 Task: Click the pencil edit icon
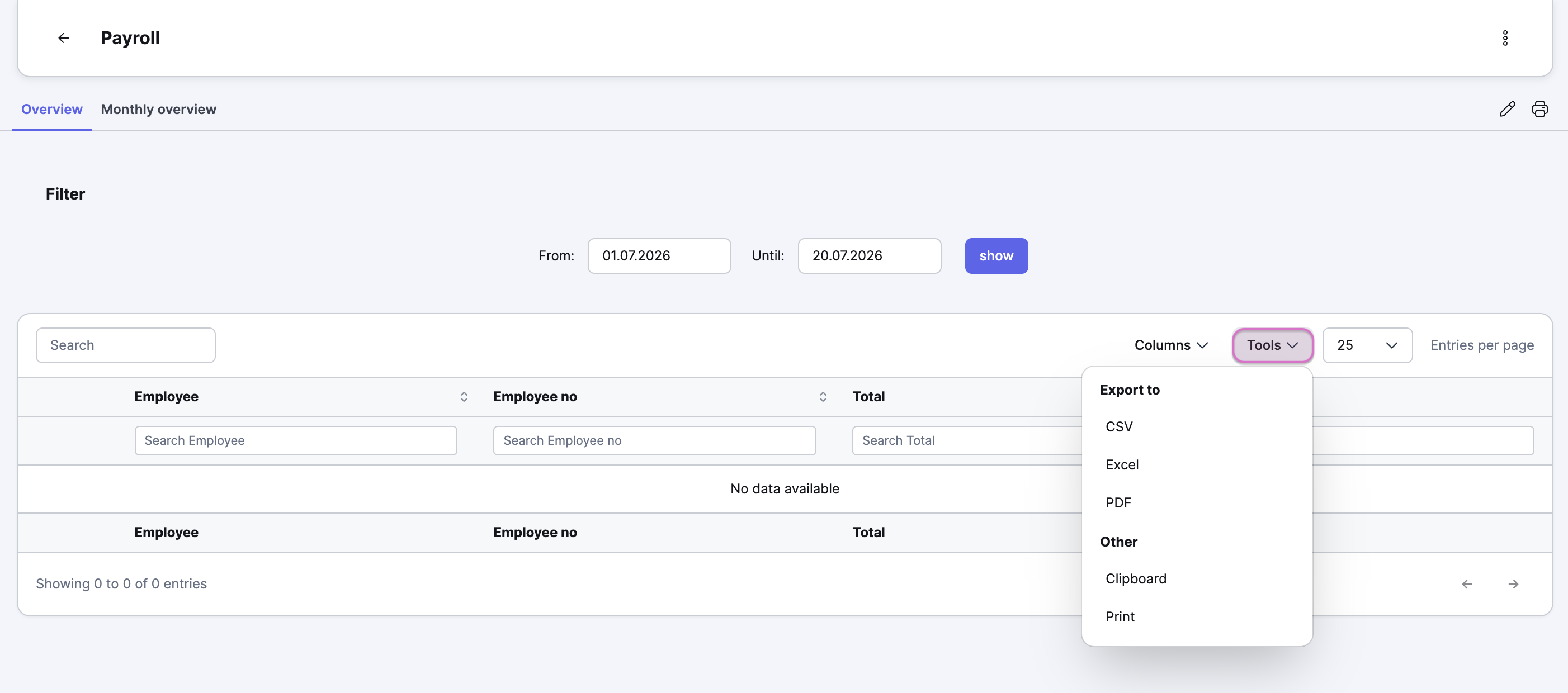[1507, 109]
